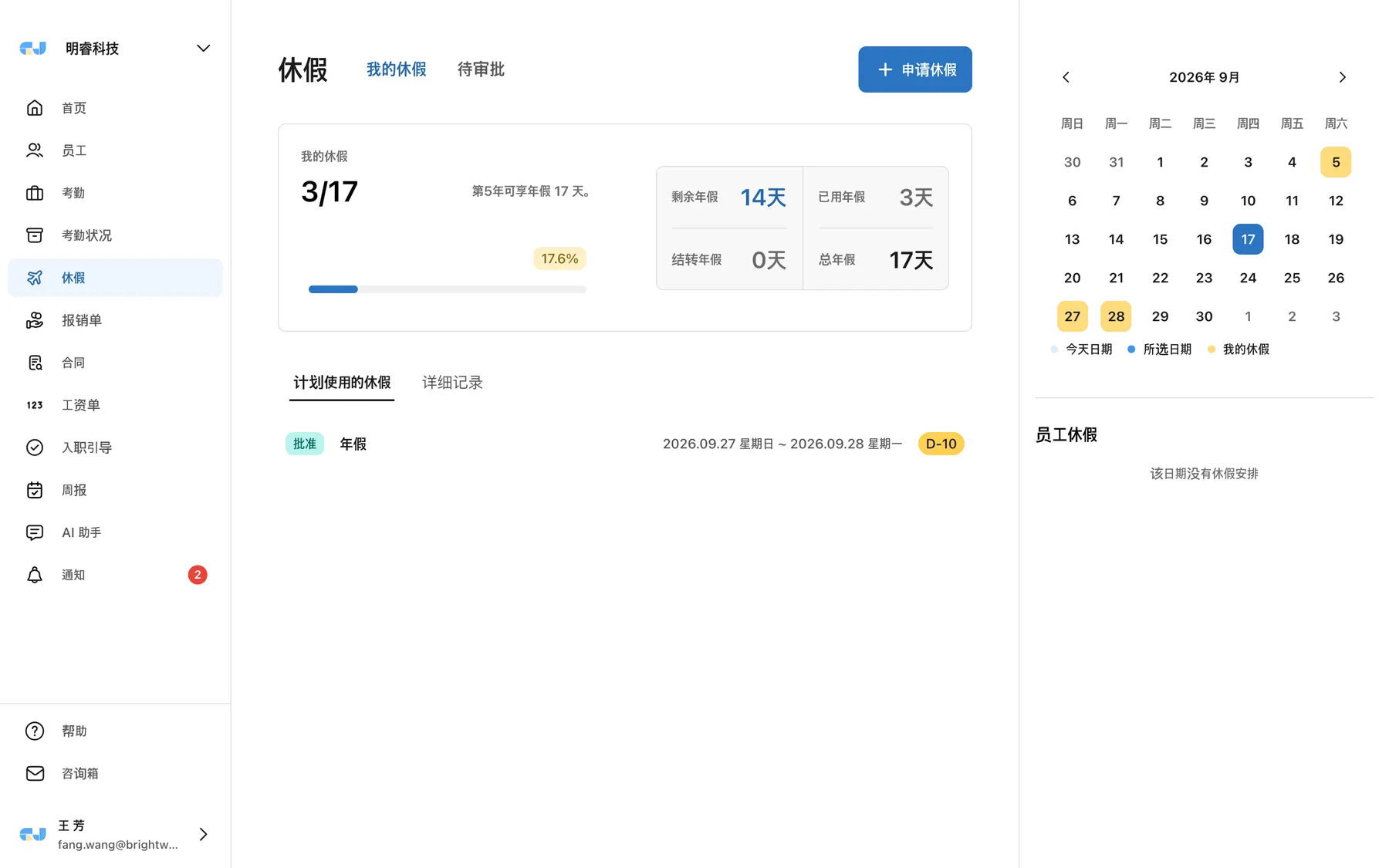Click the 申请休假 button
1389x868 pixels.
(915, 69)
